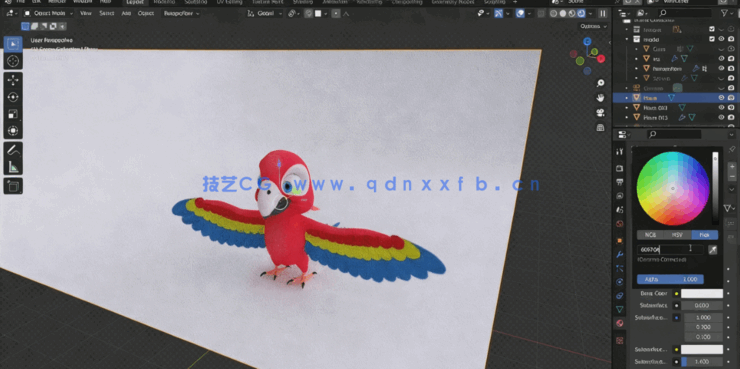Toggle snapping magnet in header
This screenshot has height=369, width=740.
(309, 13)
